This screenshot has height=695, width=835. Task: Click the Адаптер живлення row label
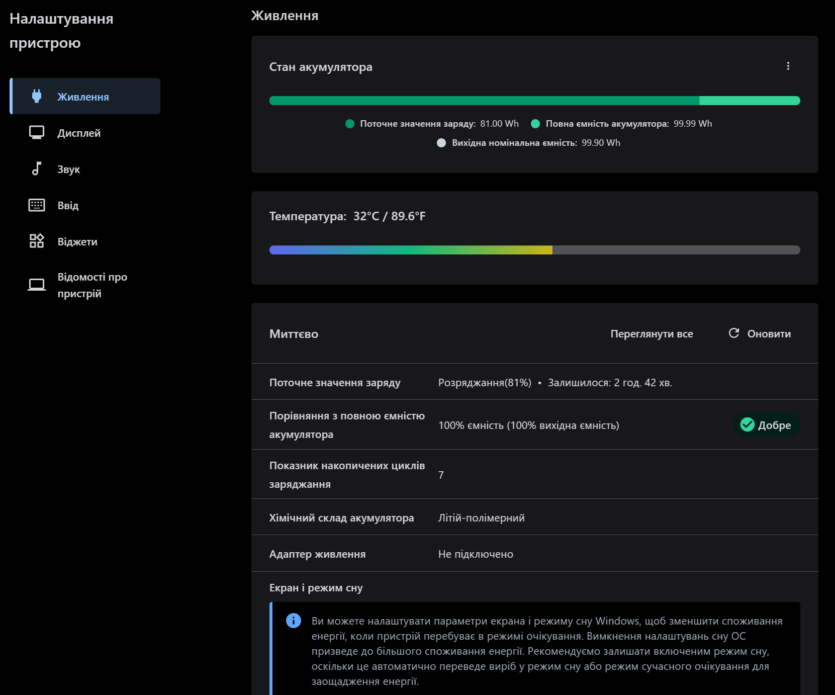[x=317, y=554]
